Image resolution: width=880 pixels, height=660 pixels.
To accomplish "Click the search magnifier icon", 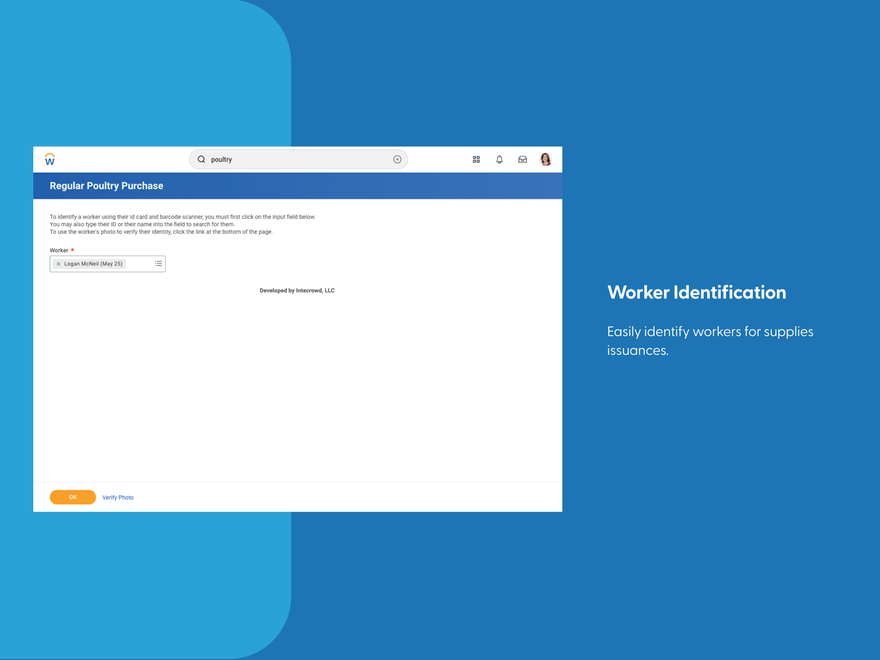I will (201, 159).
